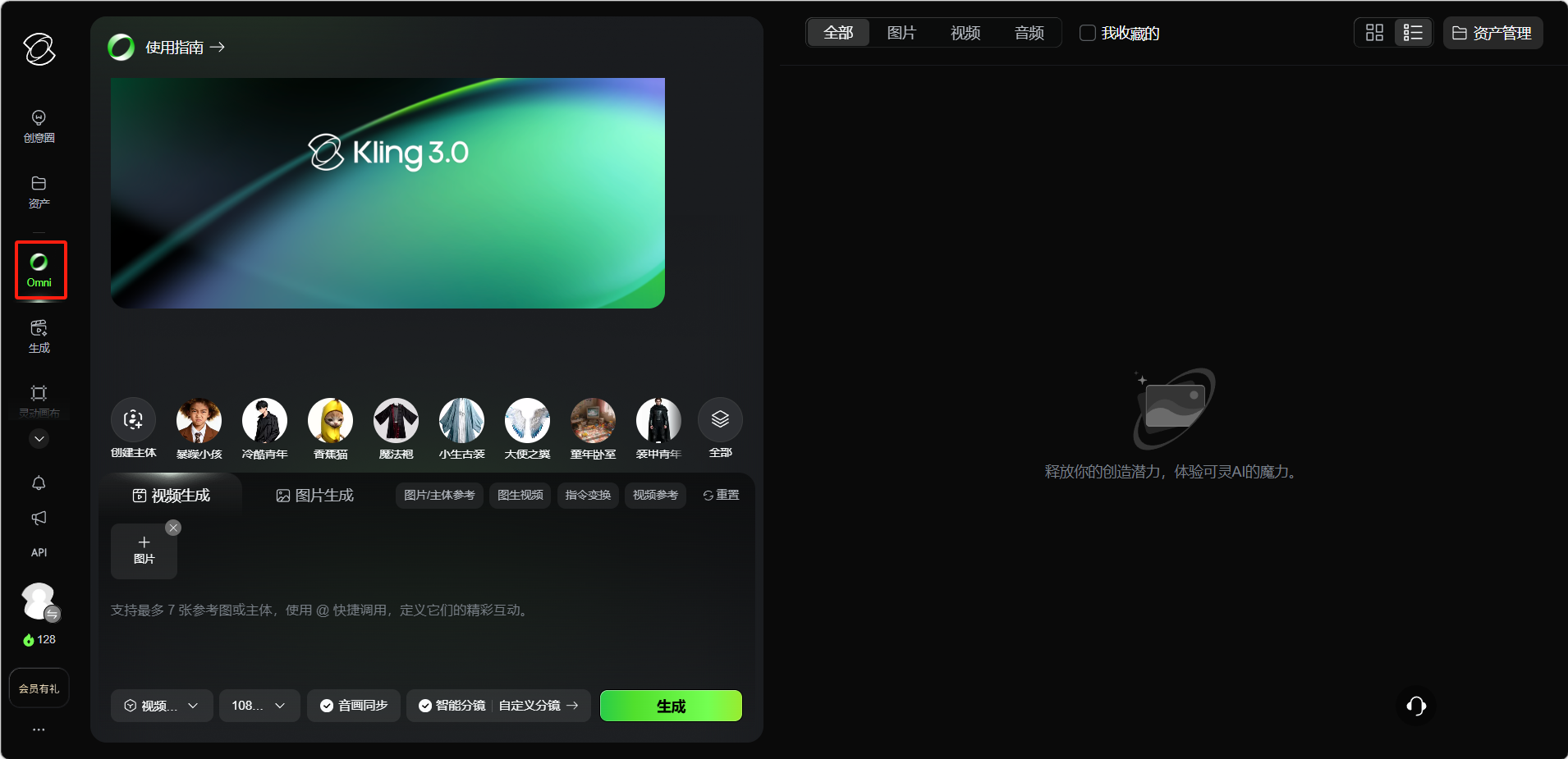Open the 生成 sidebar section
This screenshot has width=1568, height=759.
pyautogui.click(x=39, y=336)
